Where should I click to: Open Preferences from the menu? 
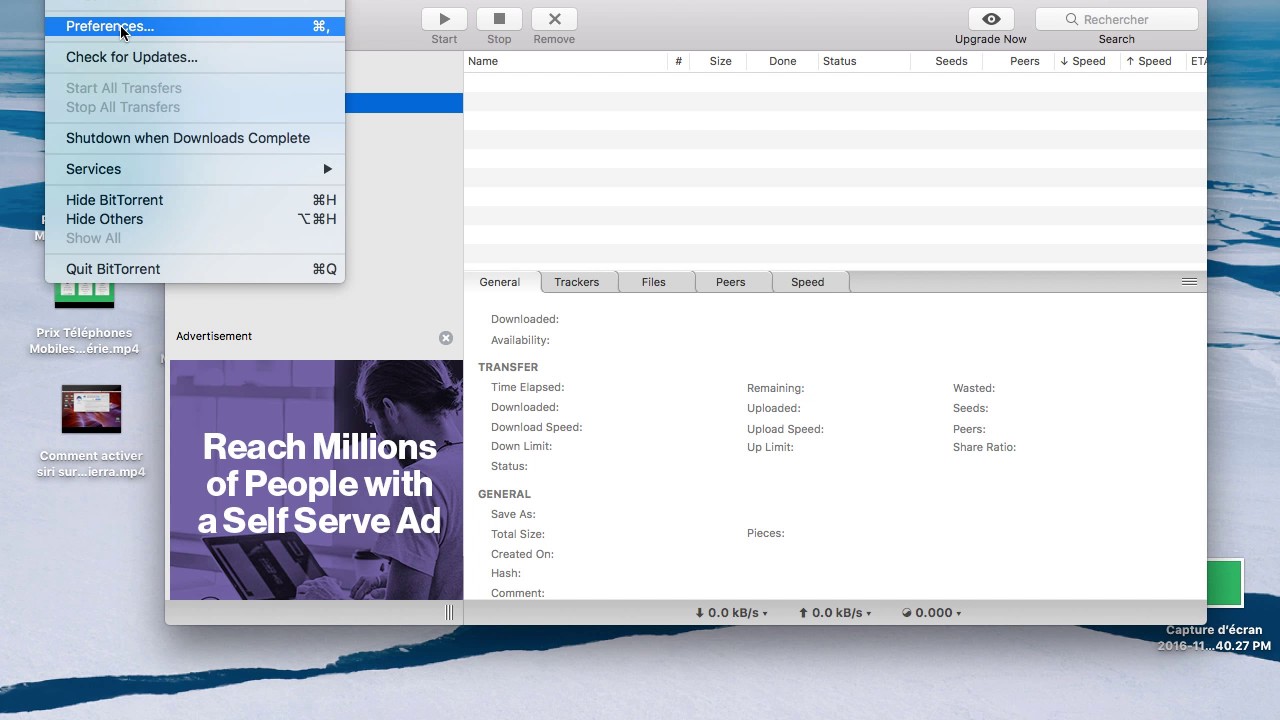(195, 26)
